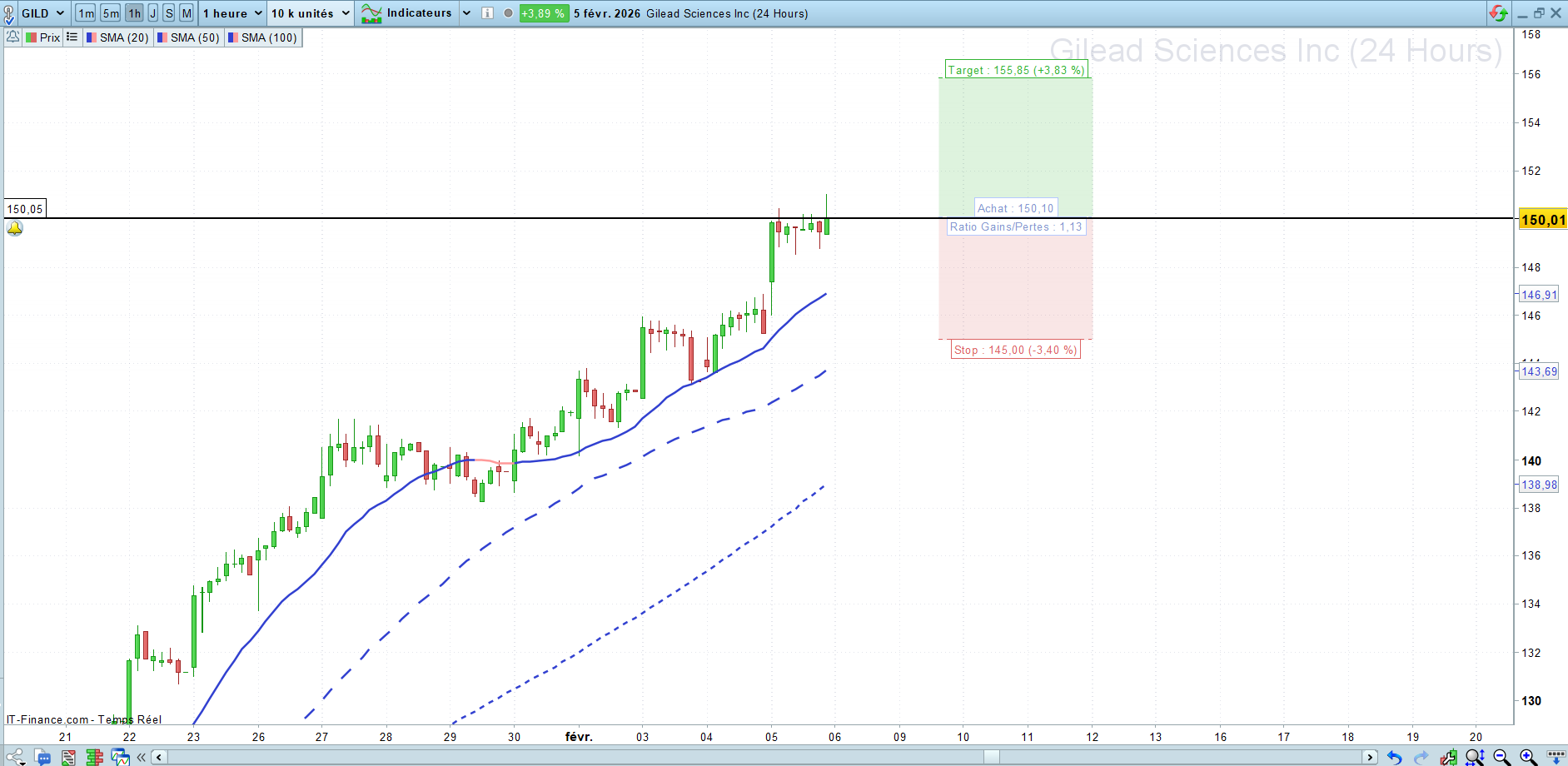Open the Indicateurs panel

point(406,13)
